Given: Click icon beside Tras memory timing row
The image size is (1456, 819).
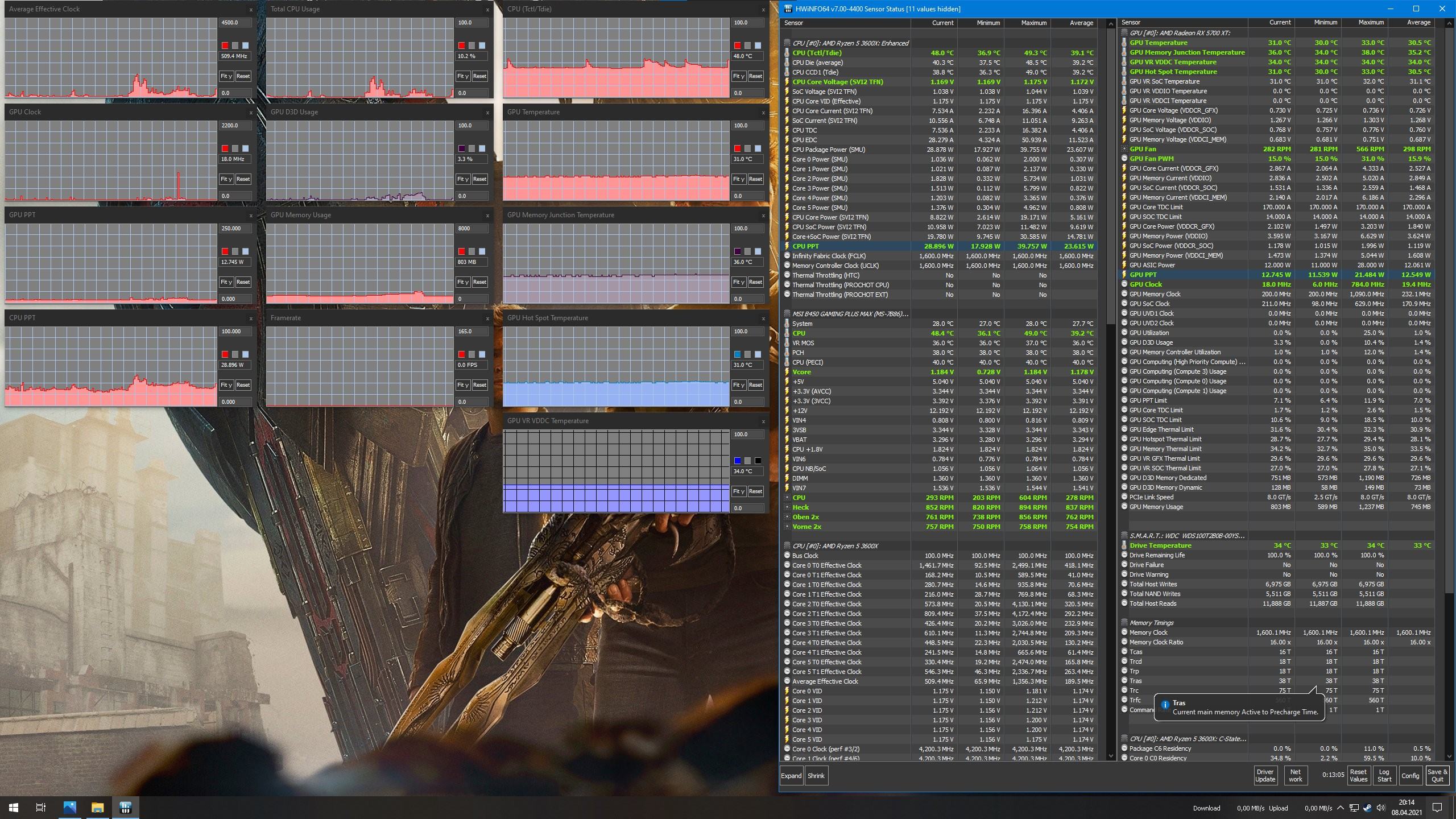Looking at the screenshot, I should click(1124, 681).
